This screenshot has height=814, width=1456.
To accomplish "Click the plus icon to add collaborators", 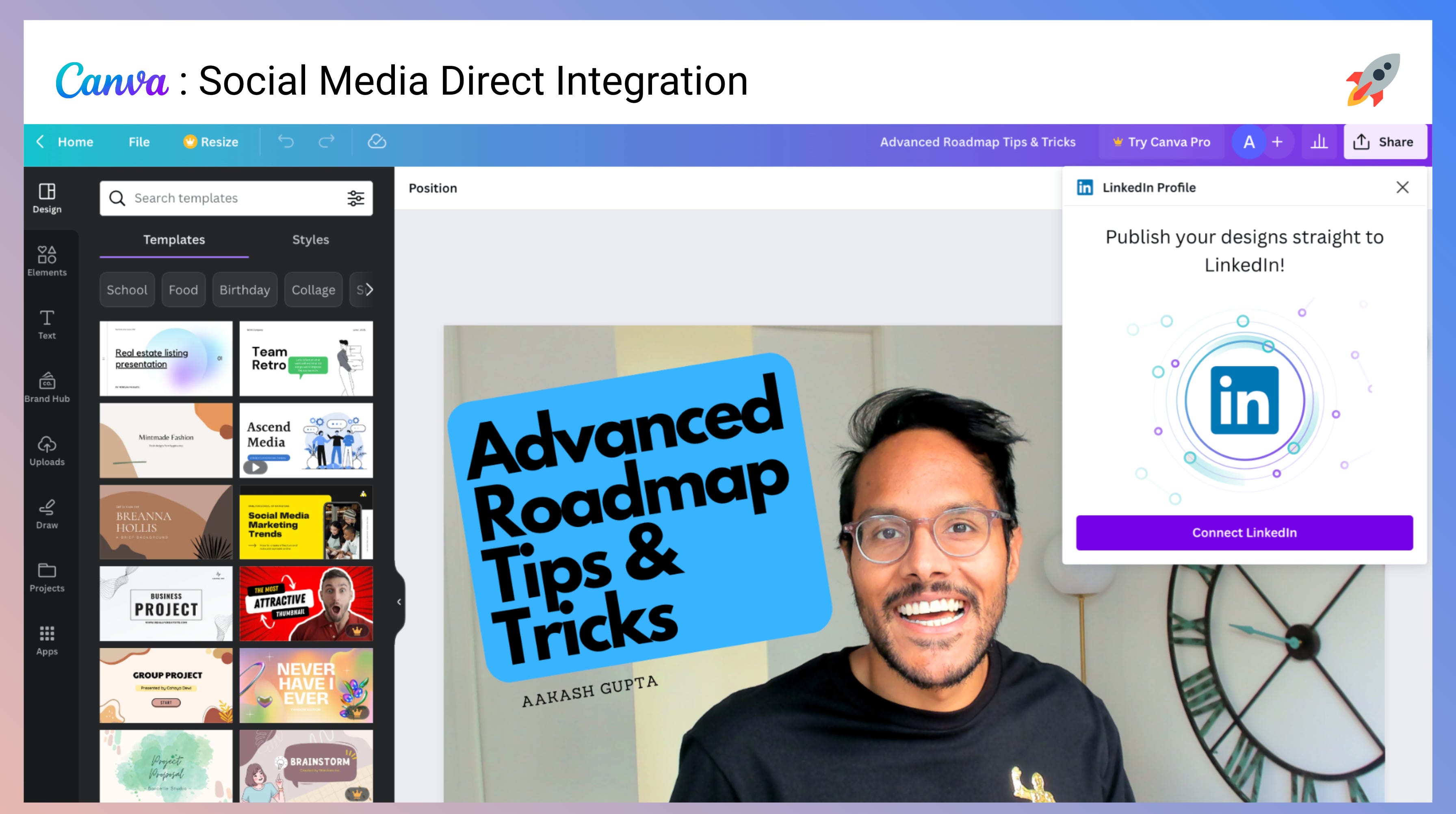I will pos(1277,142).
